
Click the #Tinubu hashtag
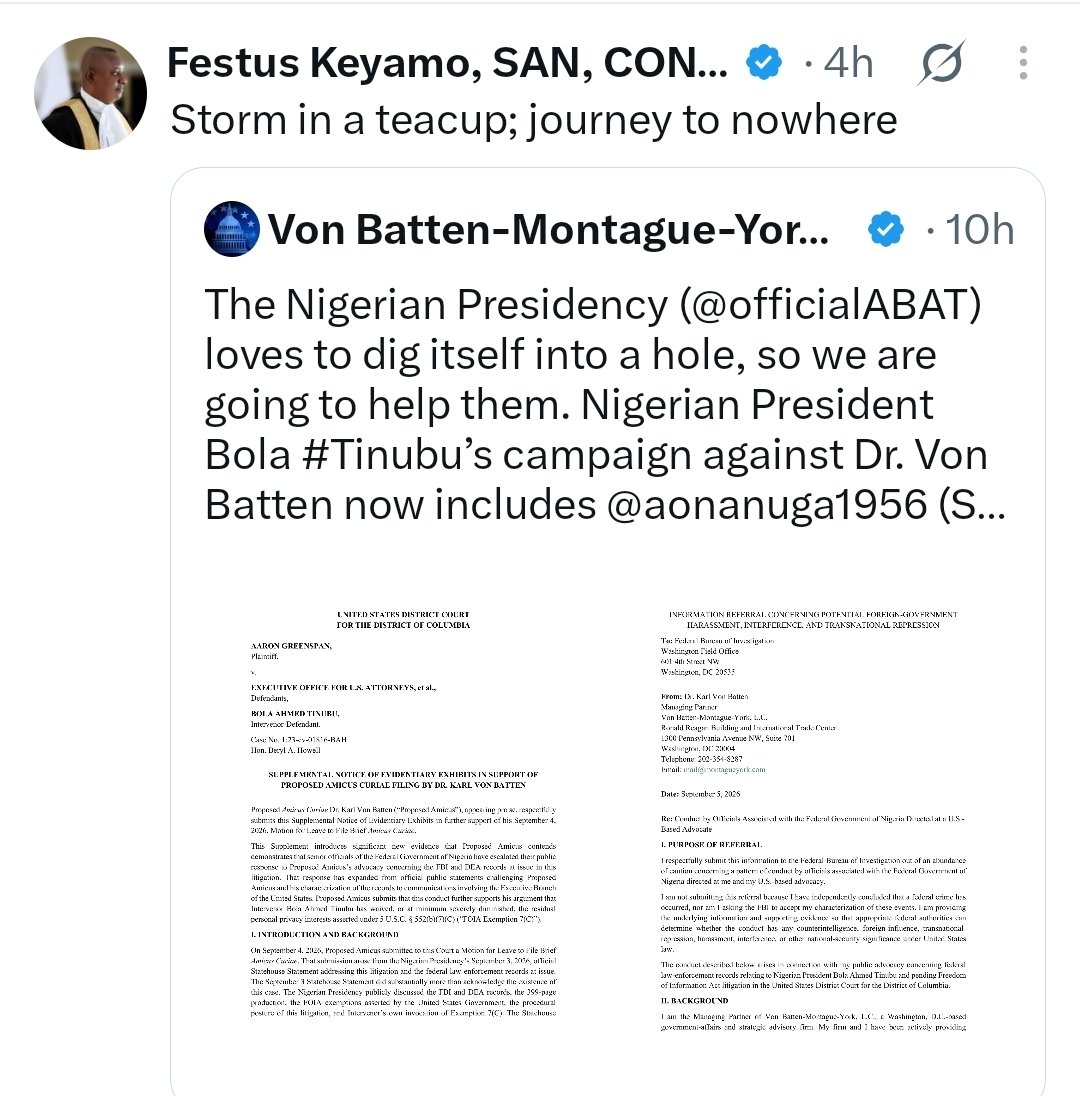click(x=397, y=455)
